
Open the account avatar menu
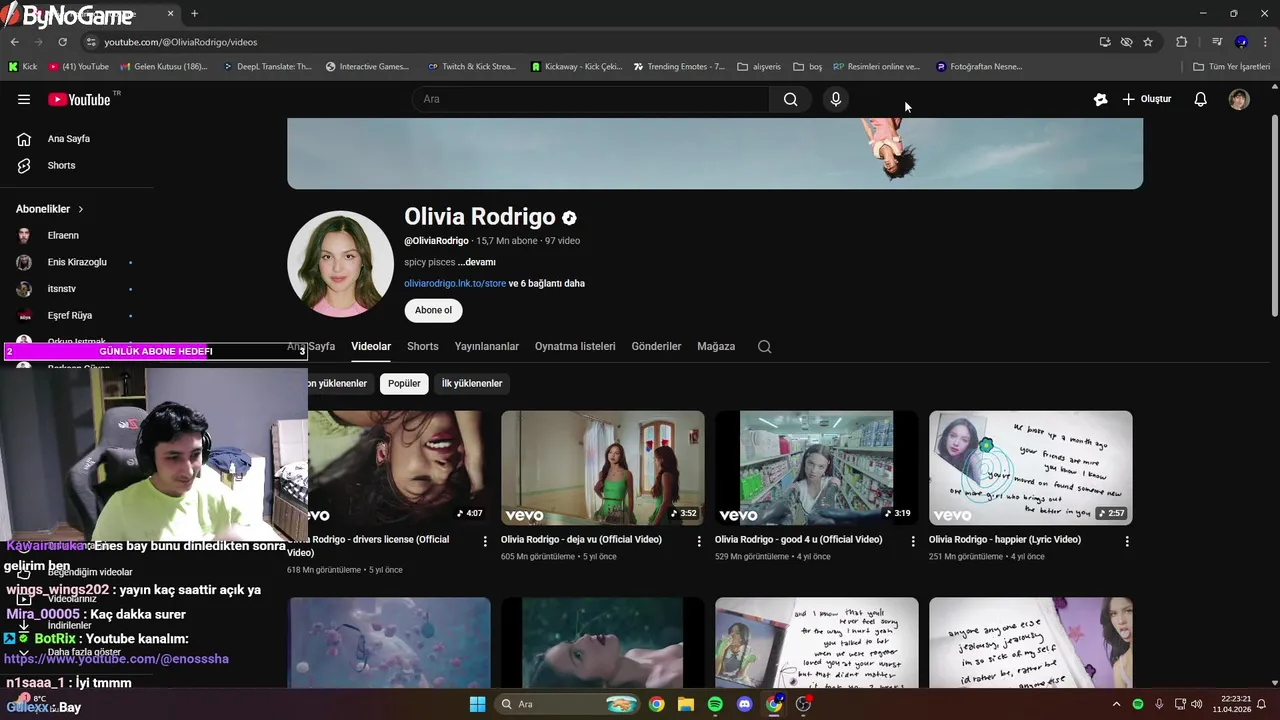pyautogui.click(x=1239, y=99)
